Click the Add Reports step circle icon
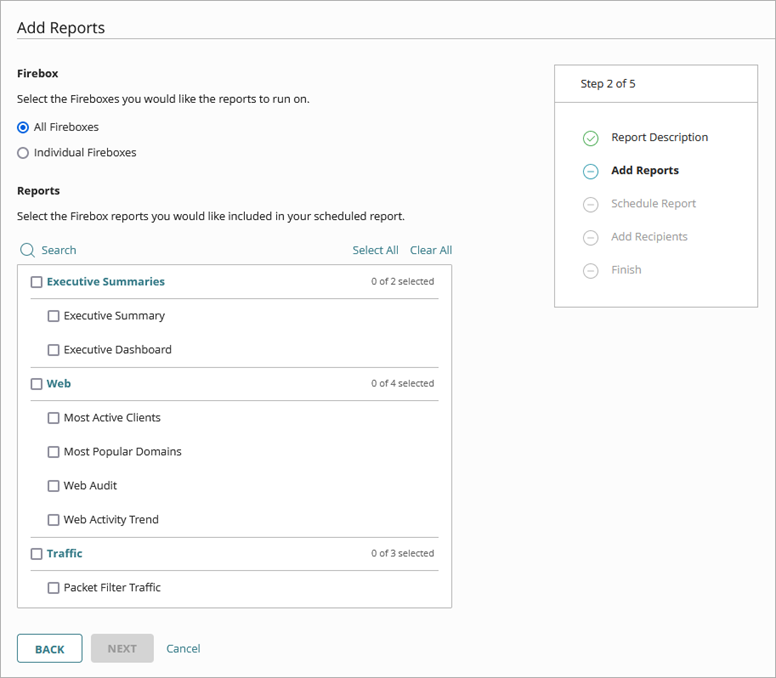776x678 pixels. 590,171
